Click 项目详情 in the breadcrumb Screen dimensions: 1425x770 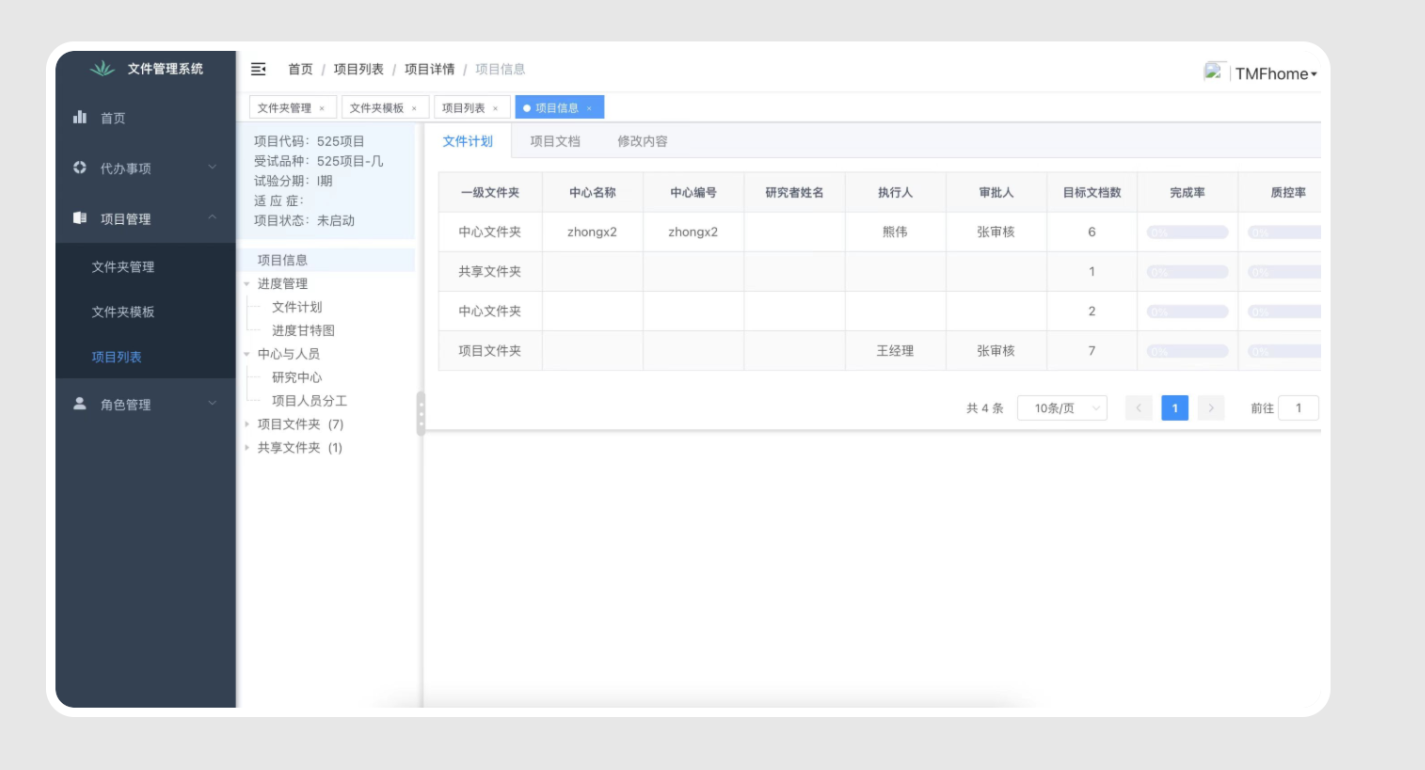[x=429, y=69]
